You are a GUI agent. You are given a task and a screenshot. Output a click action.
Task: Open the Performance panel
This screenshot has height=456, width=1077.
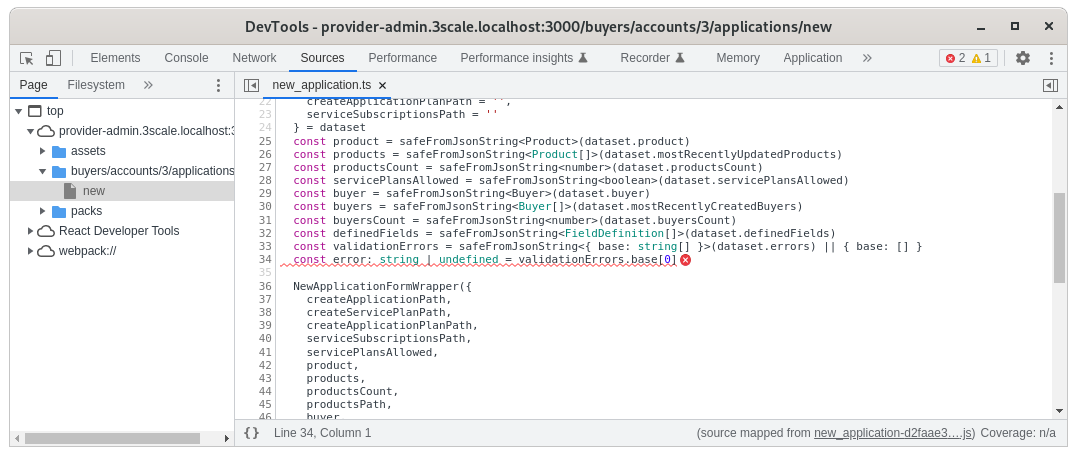pyautogui.click(x=403, y=58)
